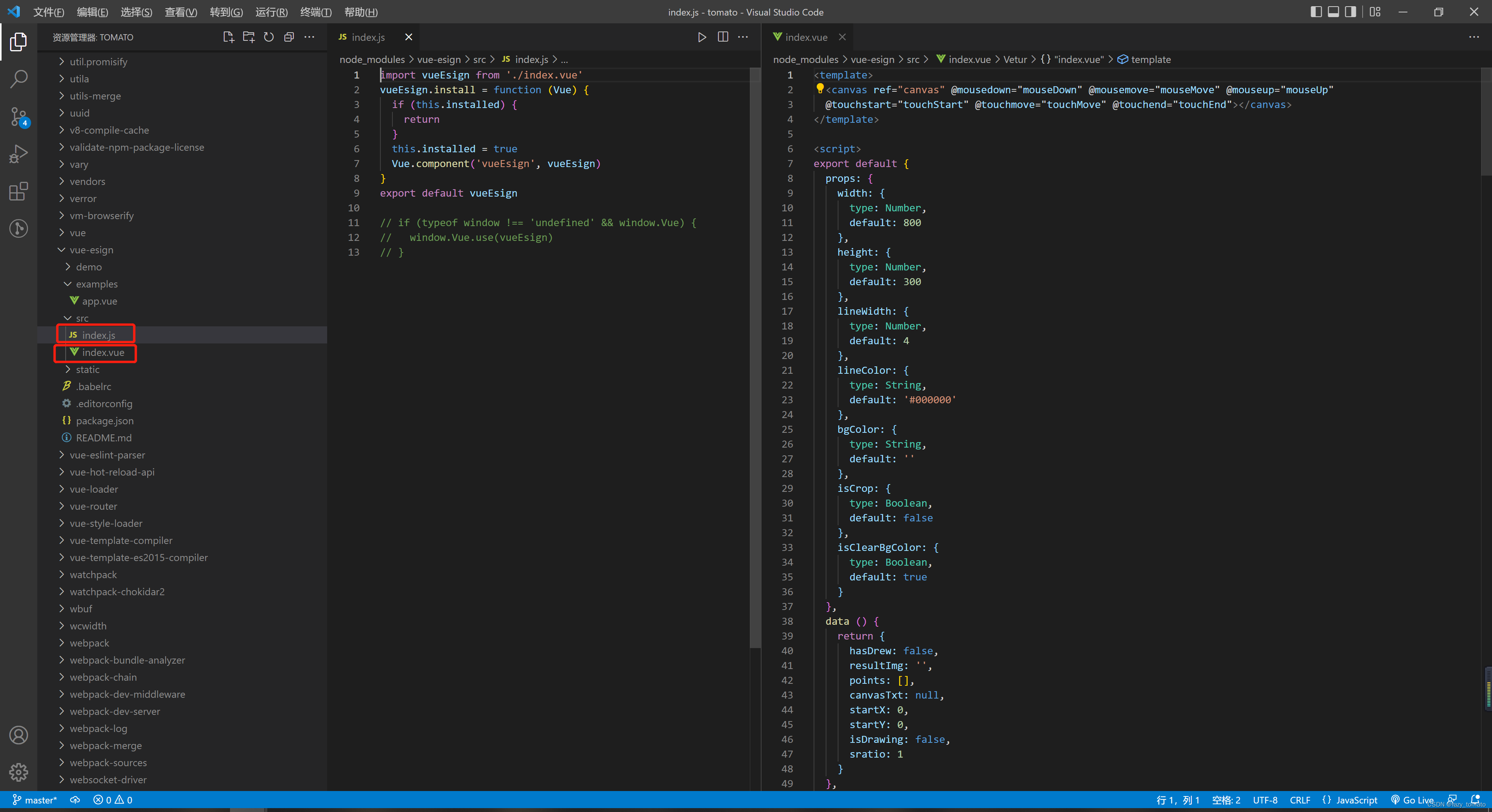The height and width of the screenshot is (812, 1492).
Task: Click line 9 export default vueEsign
Action: point(448,193)
